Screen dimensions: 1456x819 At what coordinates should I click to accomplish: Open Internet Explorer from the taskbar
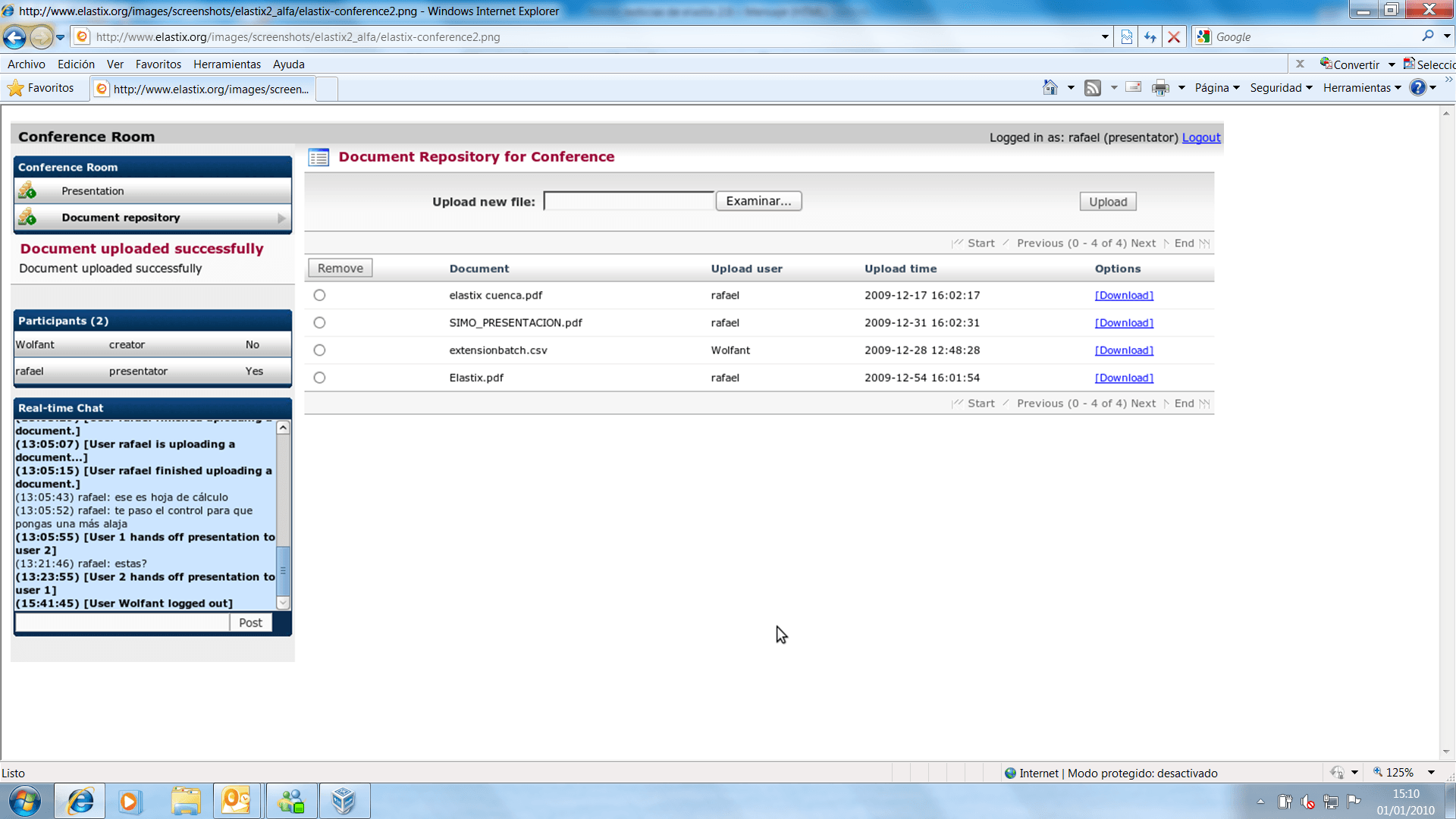80,801
